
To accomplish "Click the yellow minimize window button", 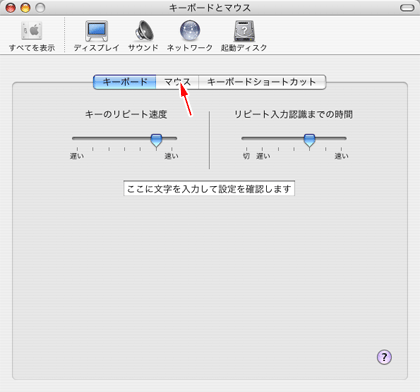I will 26,8.
